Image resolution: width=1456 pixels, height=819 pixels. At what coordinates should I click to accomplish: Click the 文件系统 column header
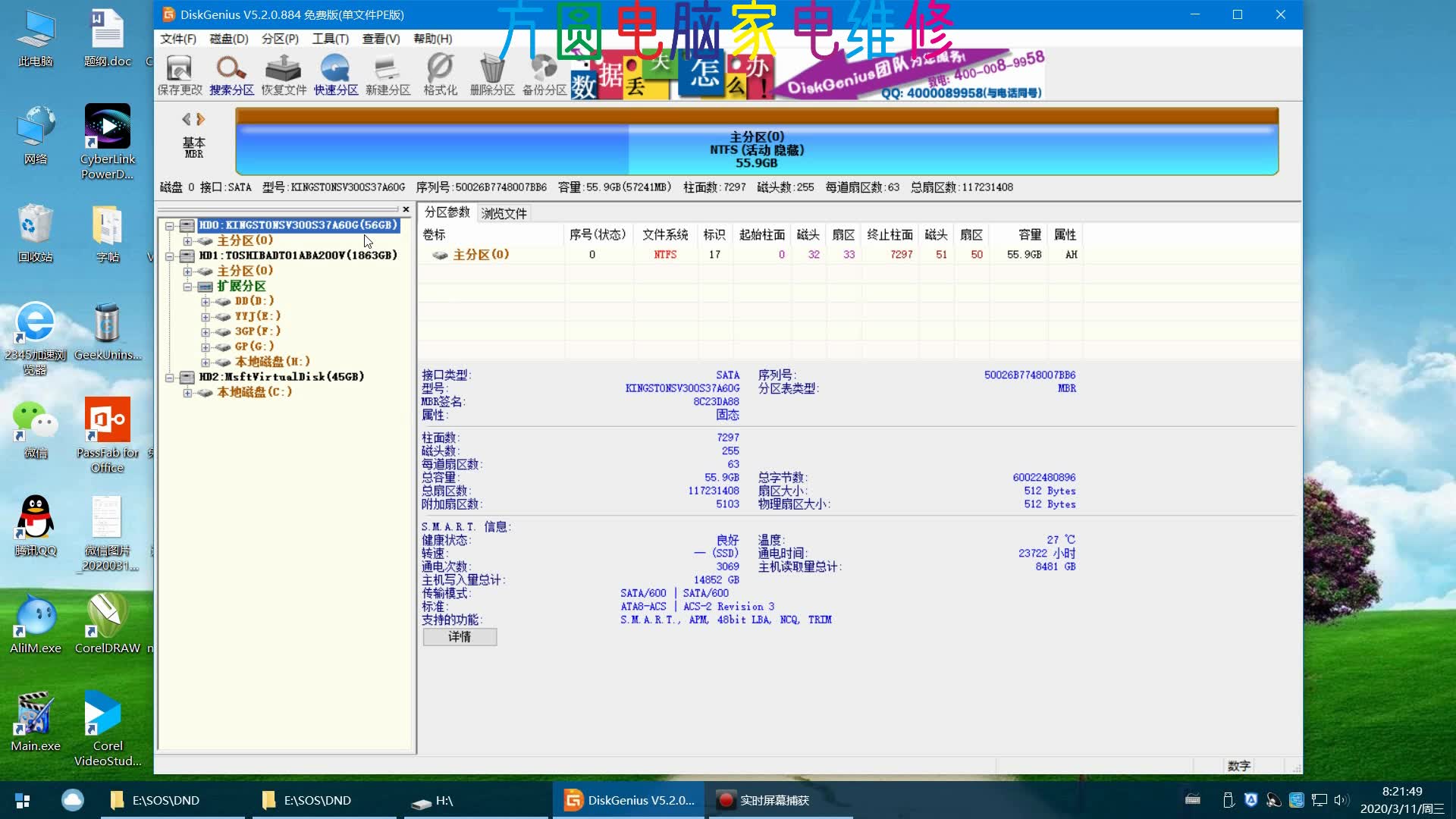(x=665, y=235)
